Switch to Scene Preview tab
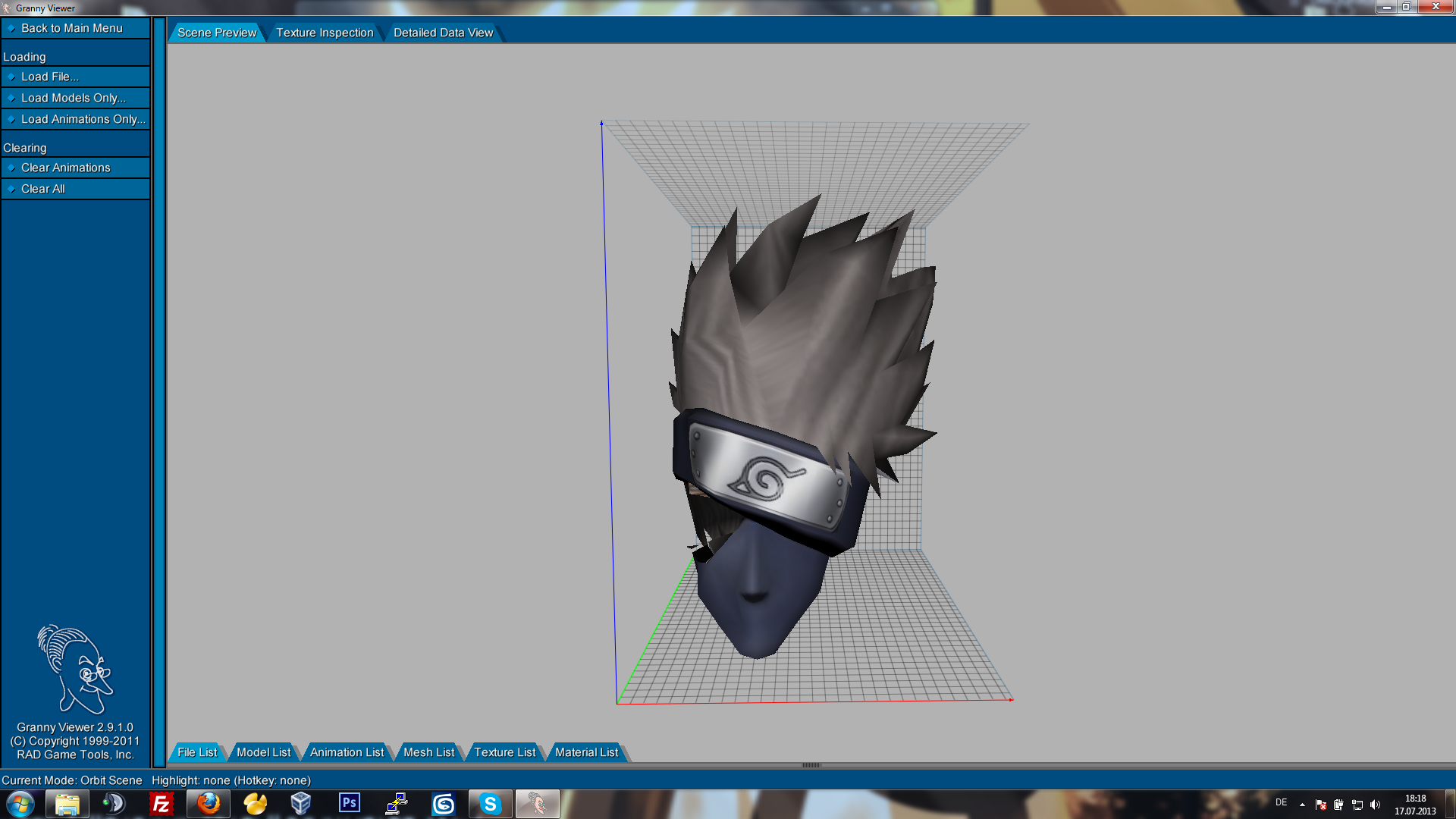The height and width of the screenshot is (819, 1456). [x=217, y=33]
